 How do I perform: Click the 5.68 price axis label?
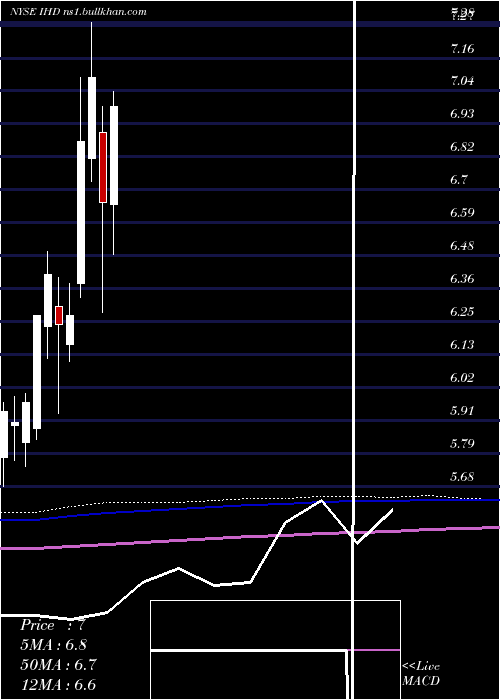tap(462, 477)
